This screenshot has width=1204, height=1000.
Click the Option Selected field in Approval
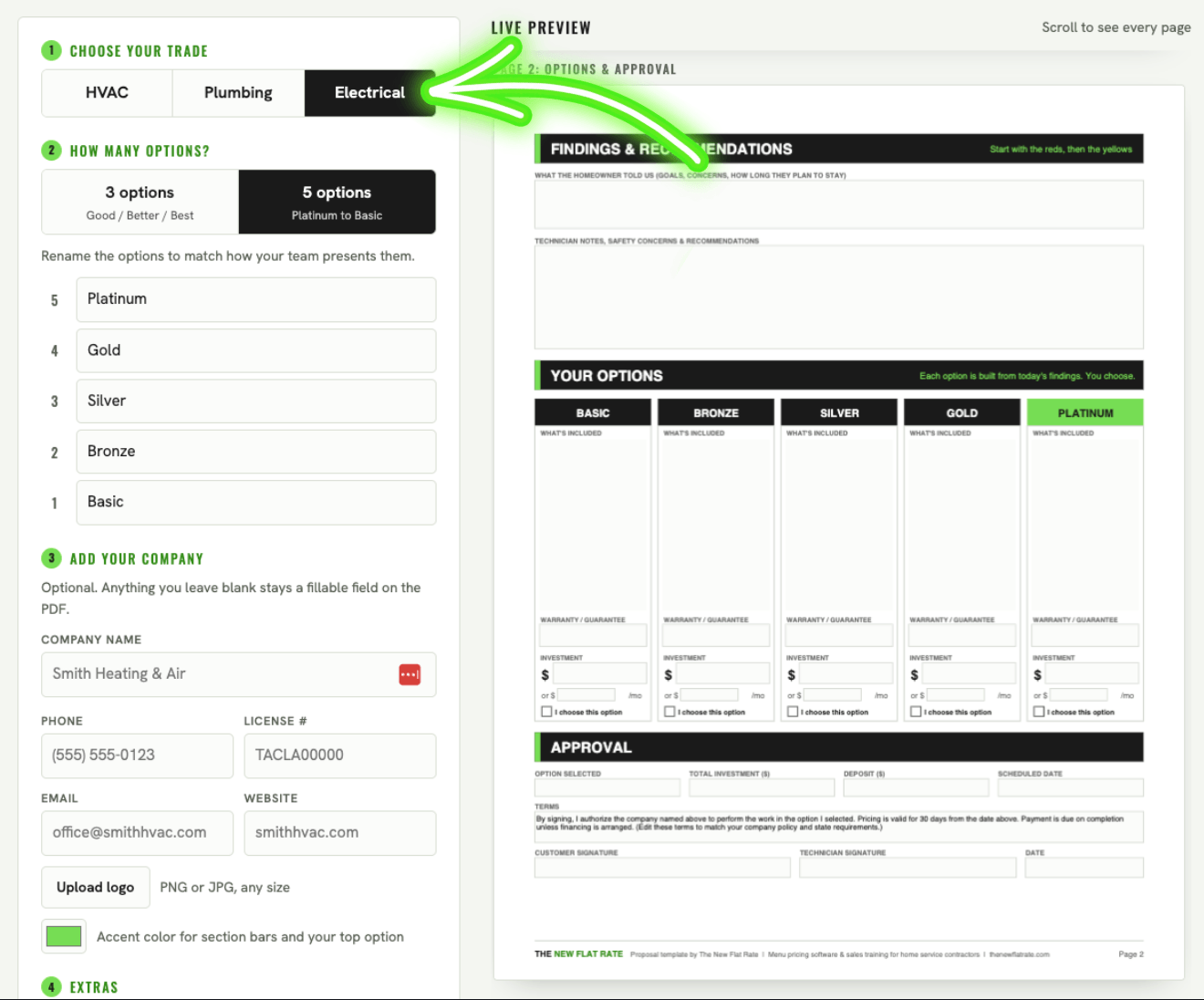click(x=607, y=787)
